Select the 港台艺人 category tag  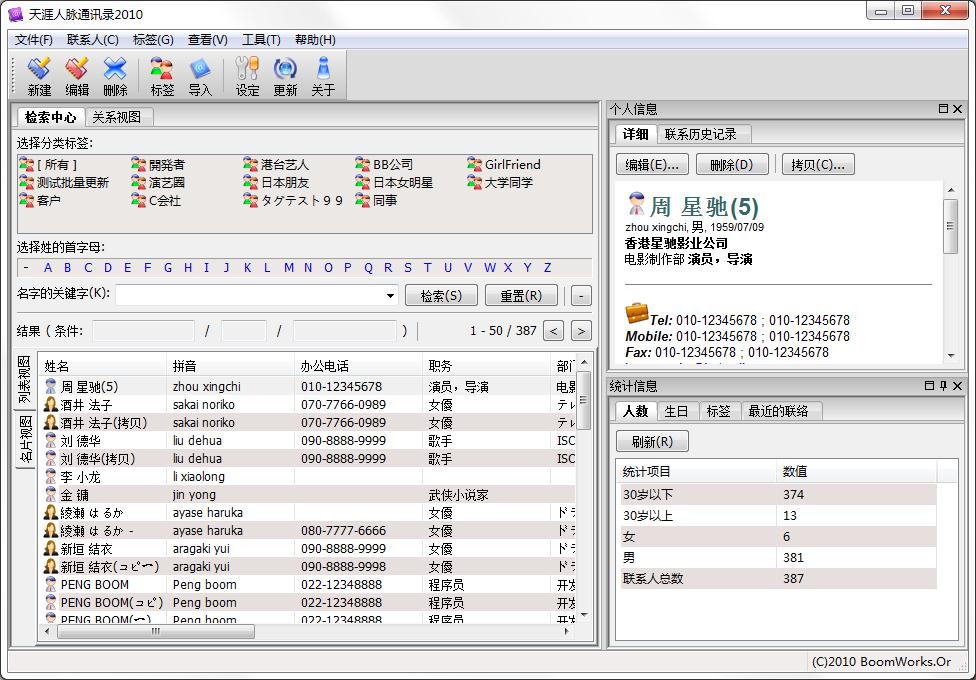tap(284, 165)
